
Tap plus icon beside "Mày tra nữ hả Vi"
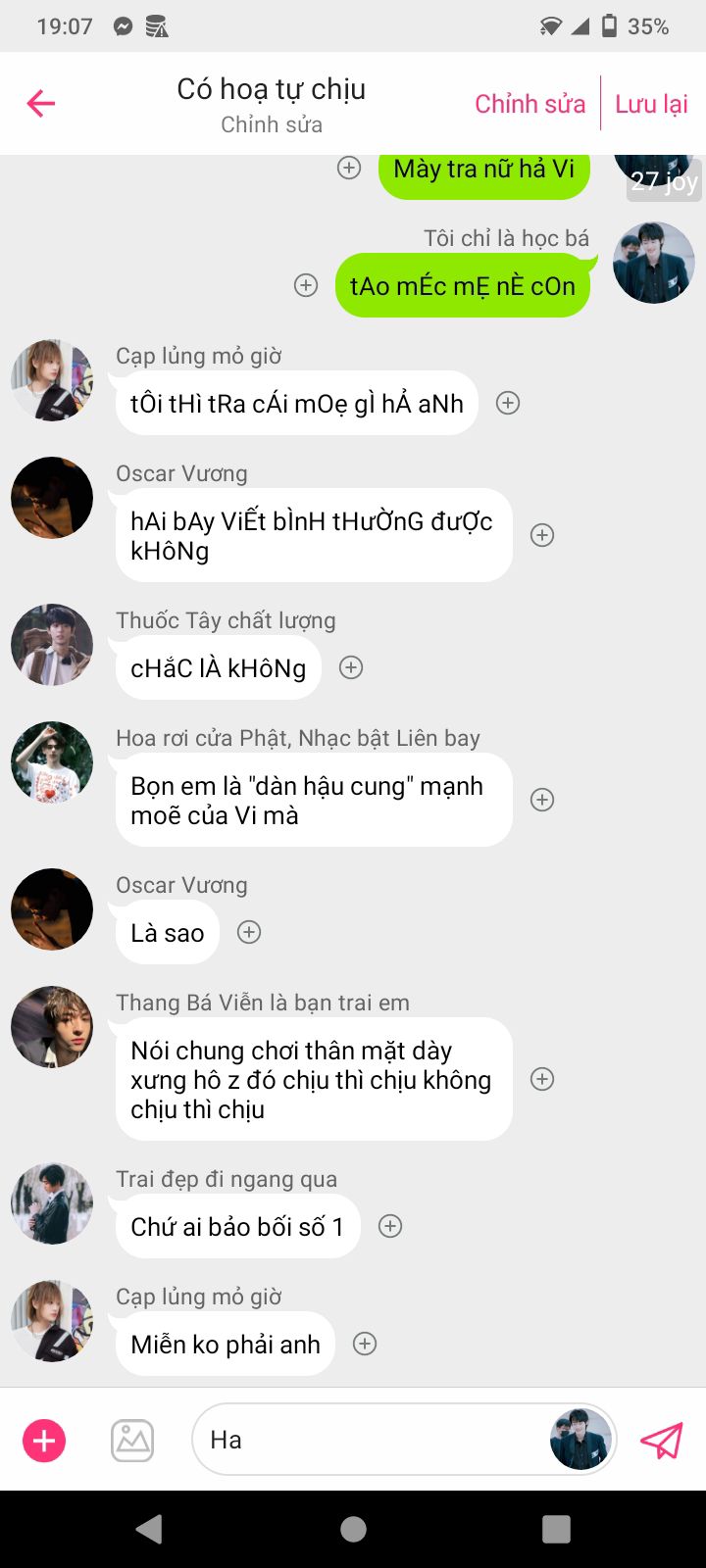[x=349, y=168]
